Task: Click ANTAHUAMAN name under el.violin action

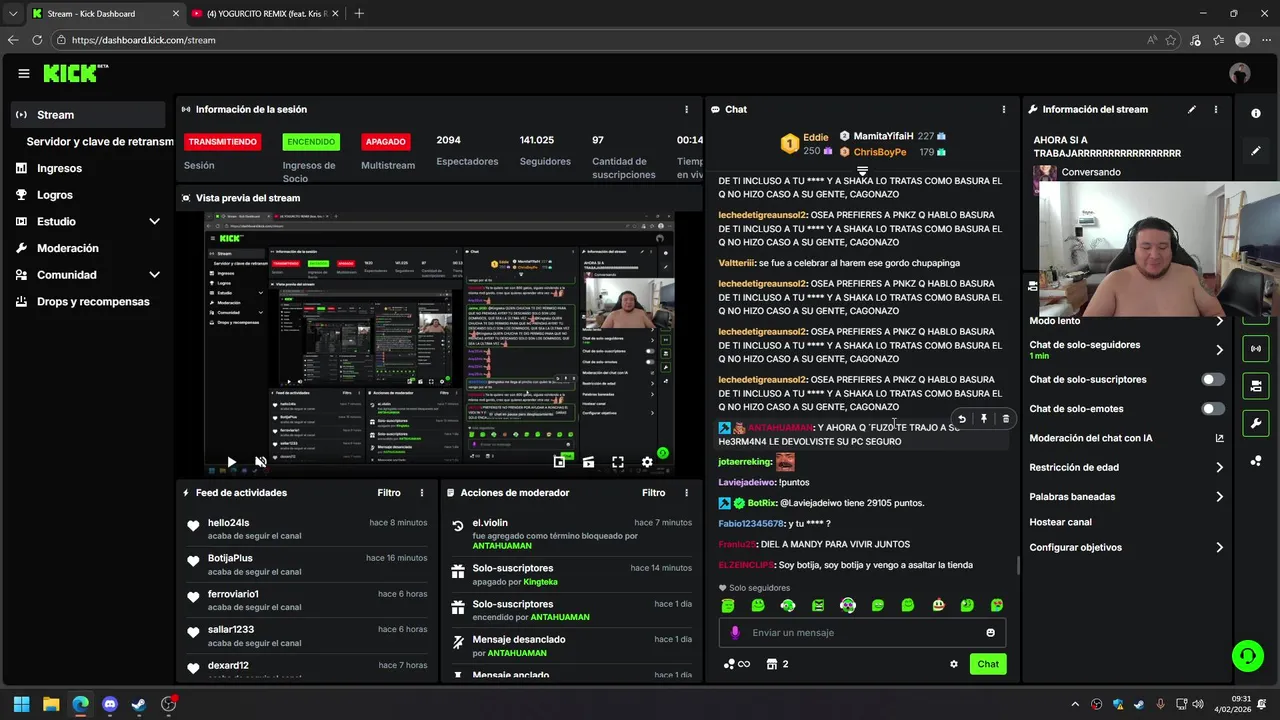Action: point(504,546)
